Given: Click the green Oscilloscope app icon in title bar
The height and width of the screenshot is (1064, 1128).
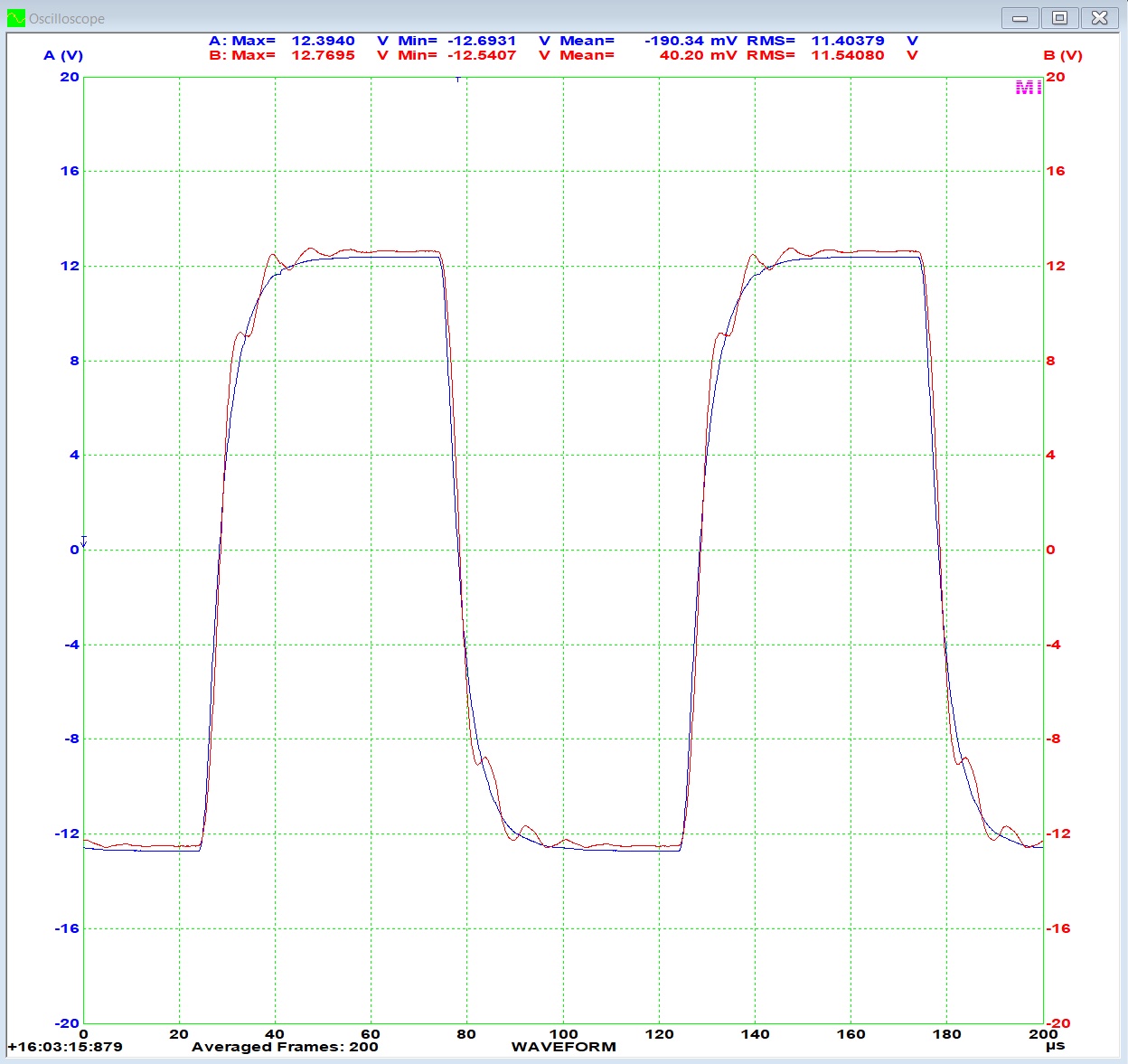Looking at the screenshot, I should coord(16,18).
